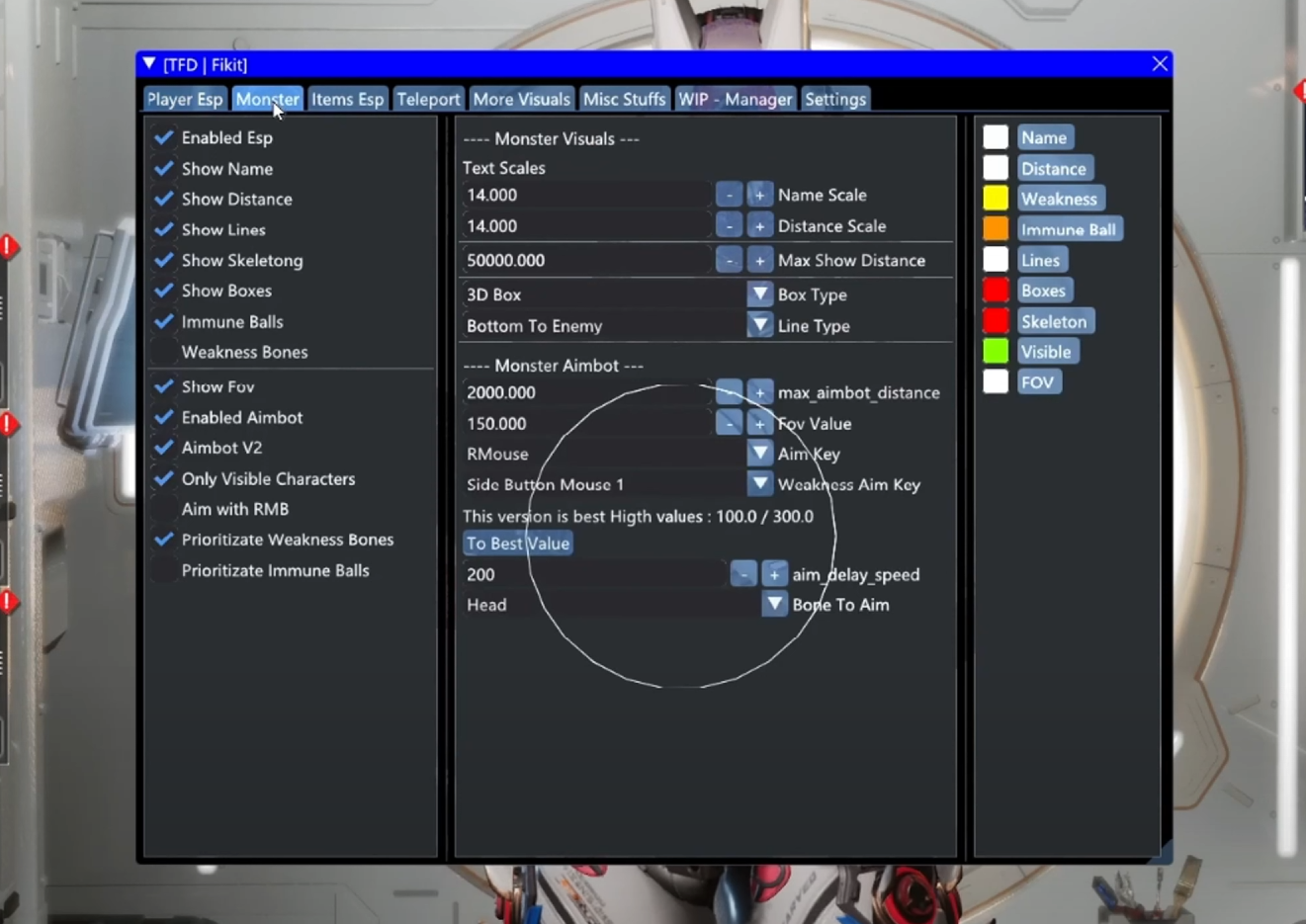The width and height of the screenshot is (1306, 924).
Task: Expand the Aim Key dropdown arrow
Action: [759, 454]
